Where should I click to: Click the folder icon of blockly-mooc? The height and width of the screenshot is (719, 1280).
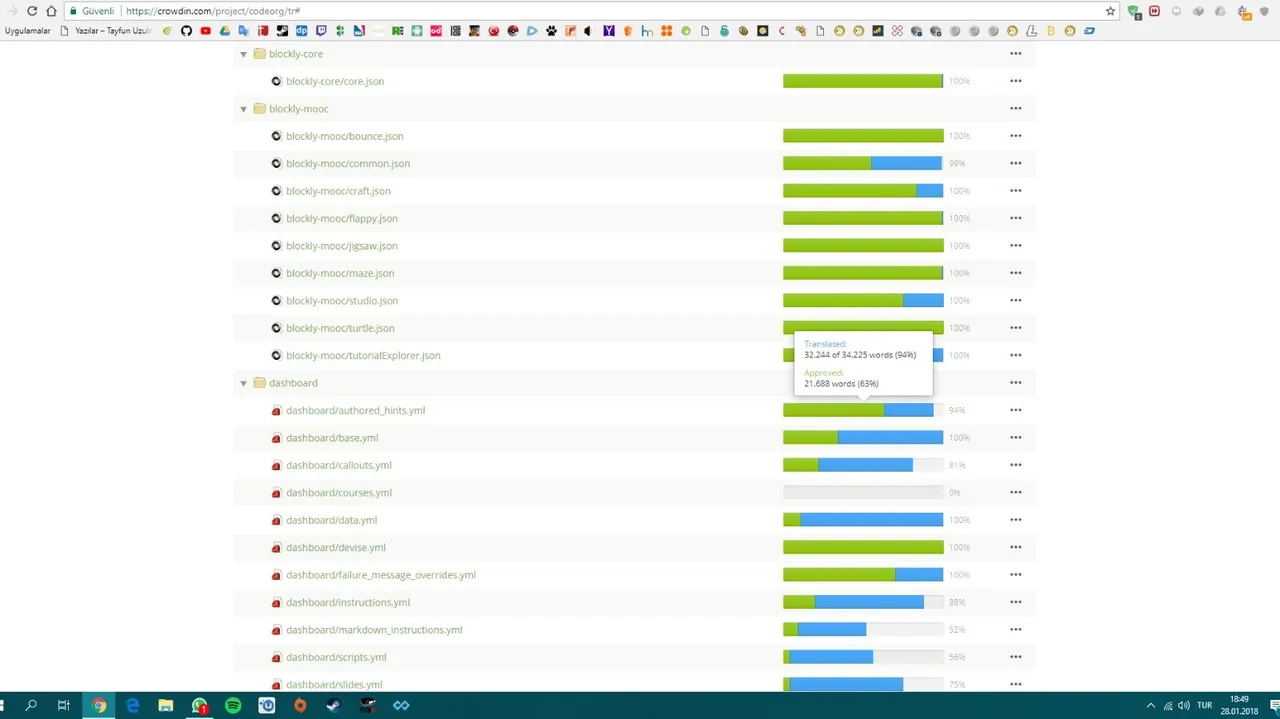(259, 109)
